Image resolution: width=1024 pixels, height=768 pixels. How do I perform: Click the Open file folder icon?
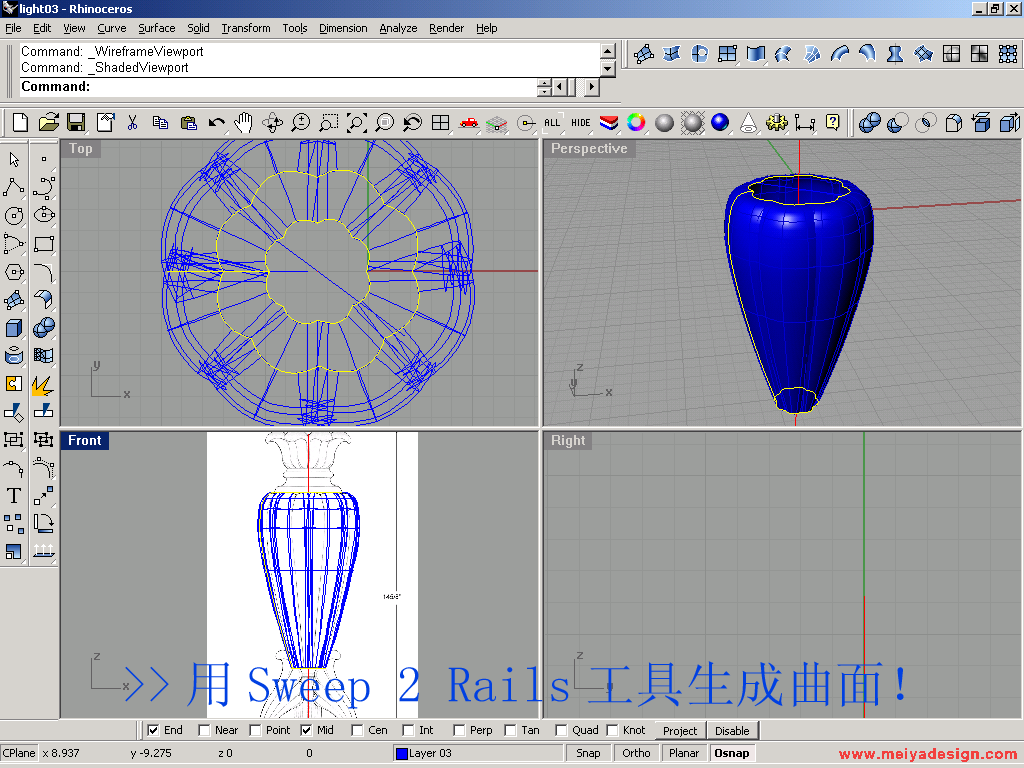point(48,123)
